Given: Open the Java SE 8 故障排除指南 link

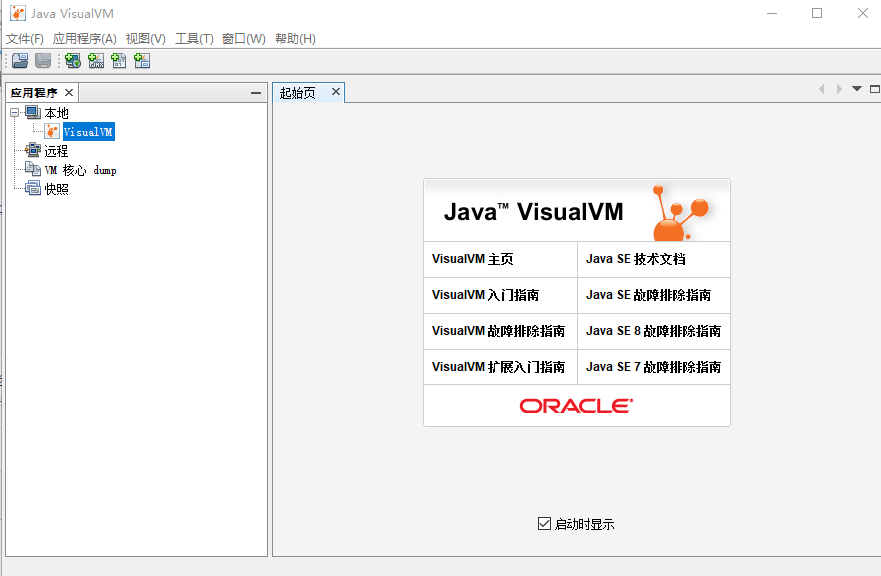Looking at the screenshot, I should pos(653,331).
